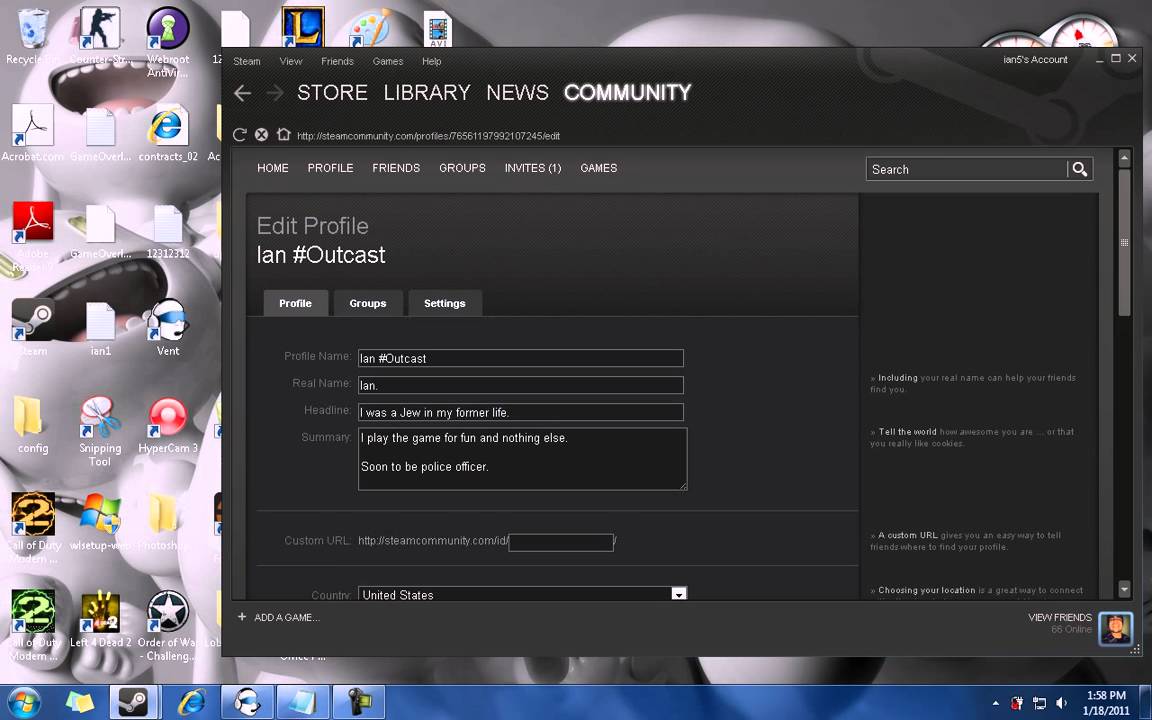The image size is (1152, 720).
Task: Click ADD A GAME... button
Action: tap(287, 617)
